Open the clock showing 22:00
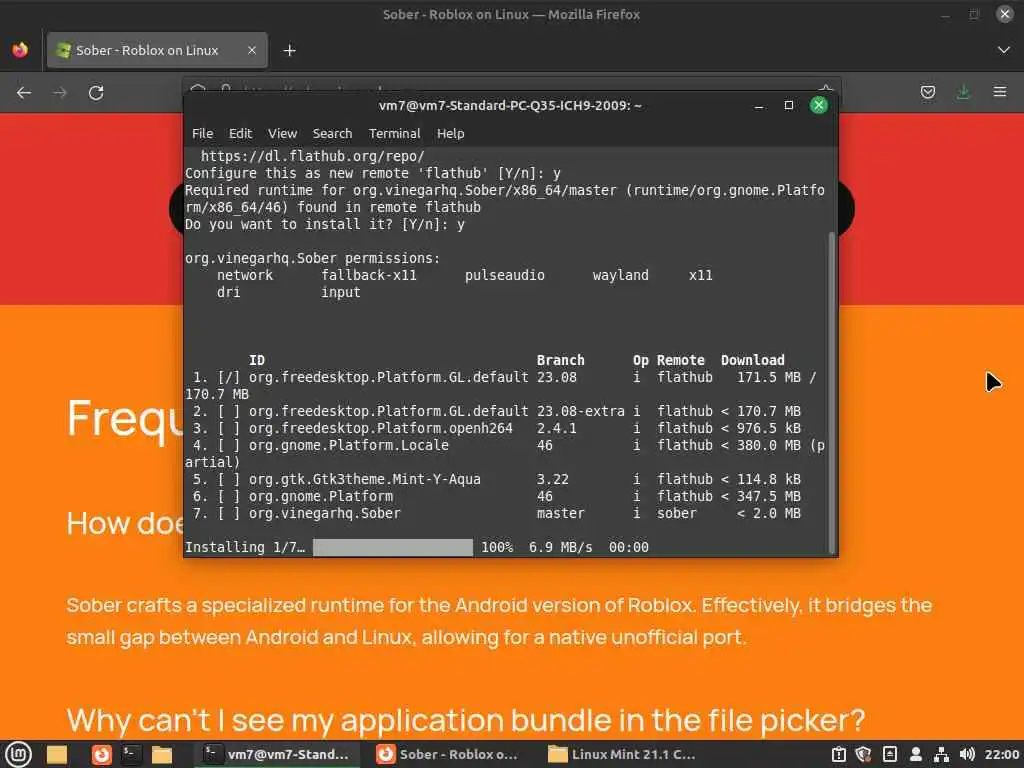Viewport: 1024px width, 768px height. point(1002,754)
